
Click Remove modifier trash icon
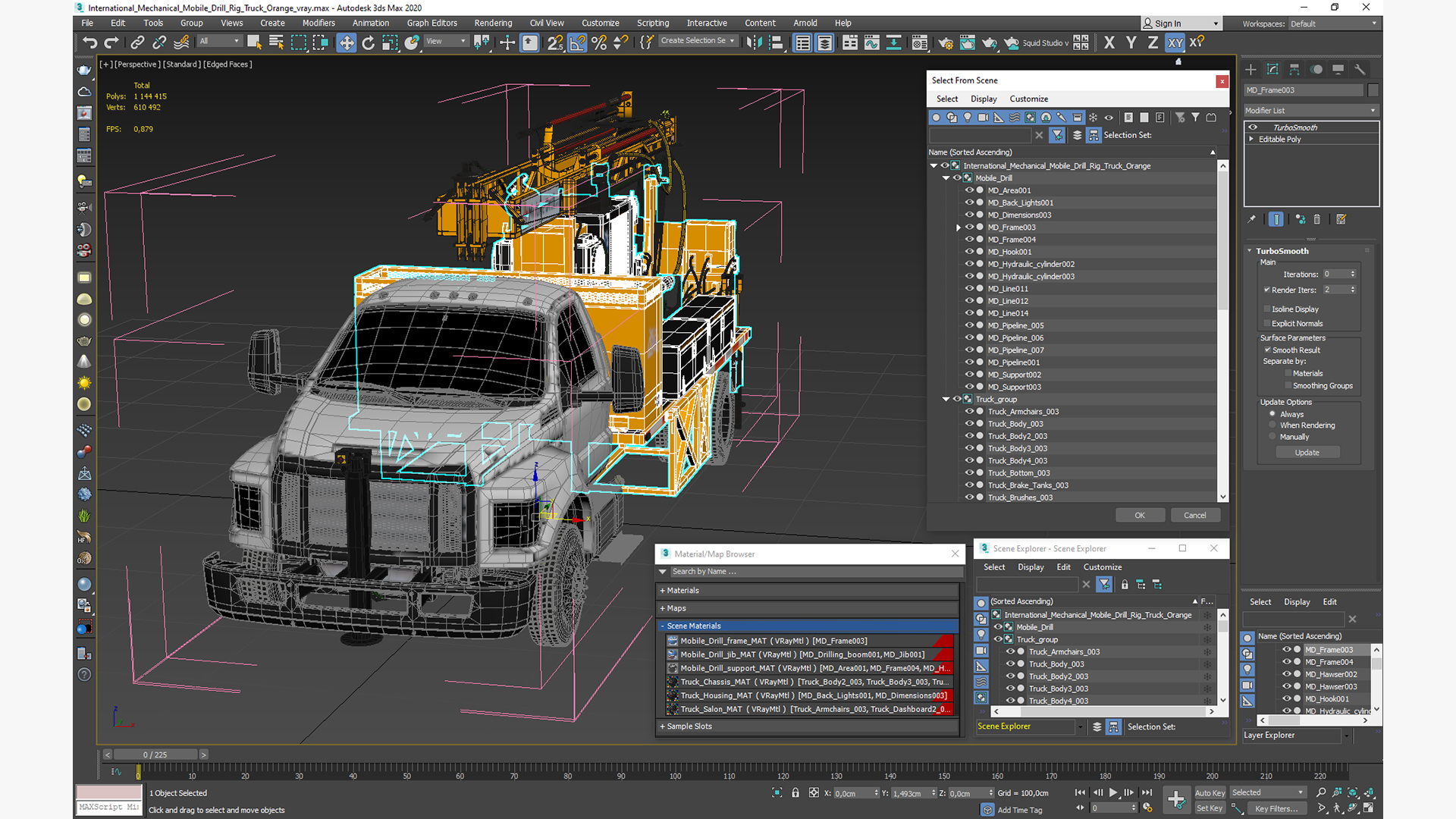point(1317,219)
